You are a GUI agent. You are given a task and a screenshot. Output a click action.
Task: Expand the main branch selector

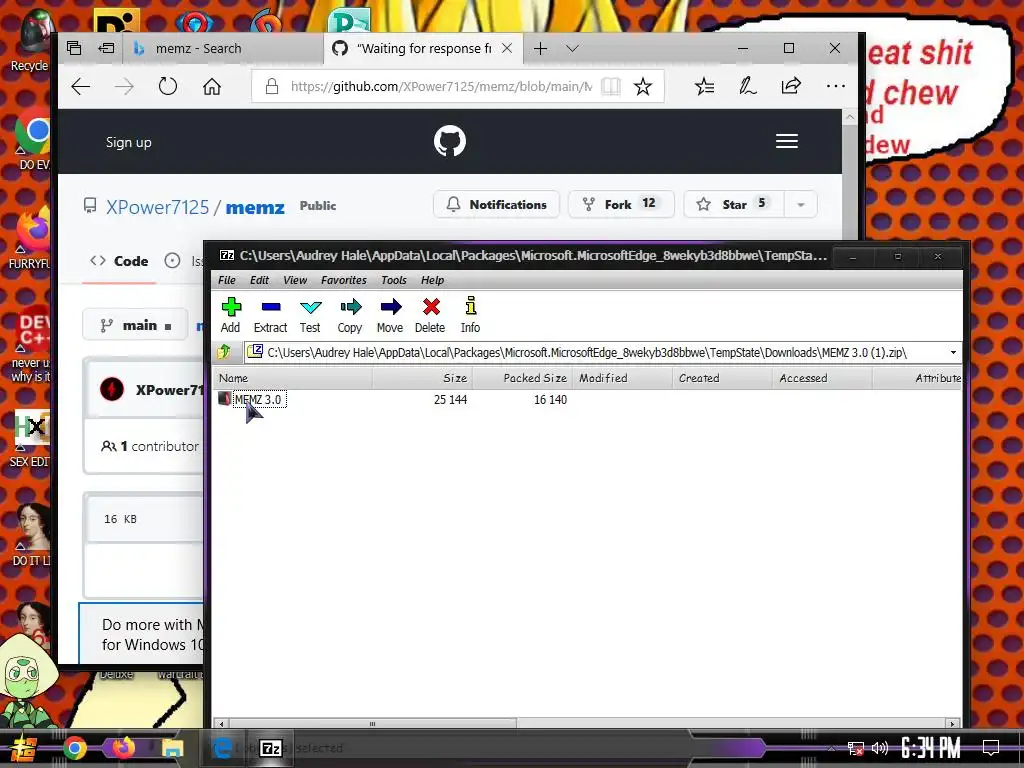coord(136,325)
